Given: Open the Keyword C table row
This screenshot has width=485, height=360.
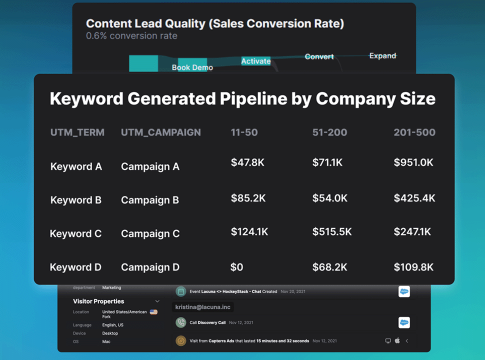Looking at the screenshot, I should 244,233.
